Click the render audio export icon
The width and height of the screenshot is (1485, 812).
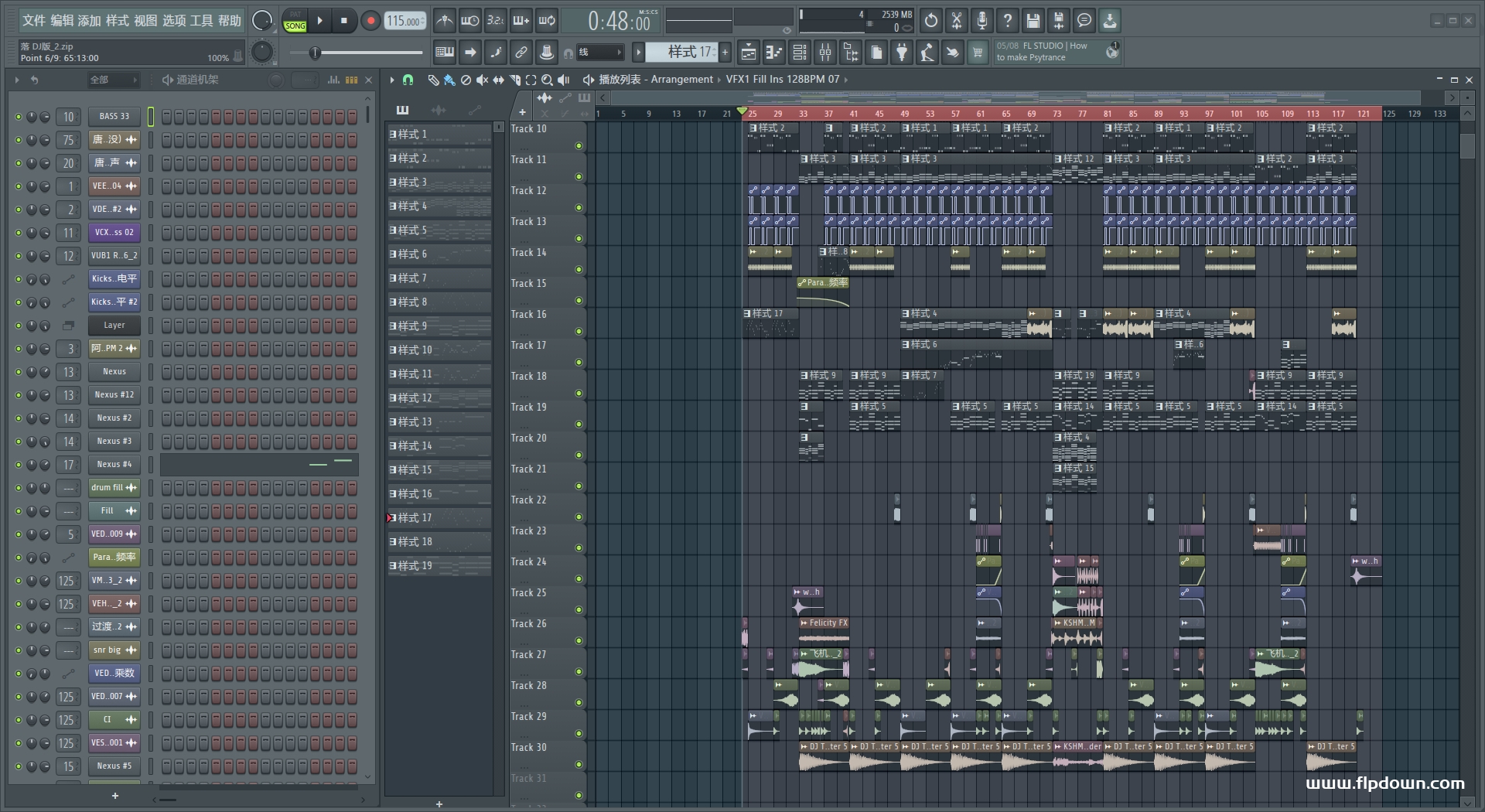tap(1059, 21)
